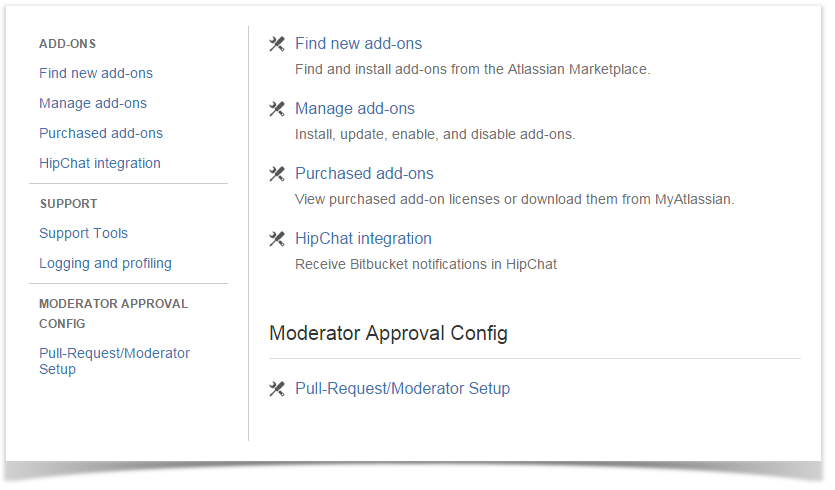Go to Purchased add-ons in the sidebar
The image size is (835, 490).
[x=101, y=133]
